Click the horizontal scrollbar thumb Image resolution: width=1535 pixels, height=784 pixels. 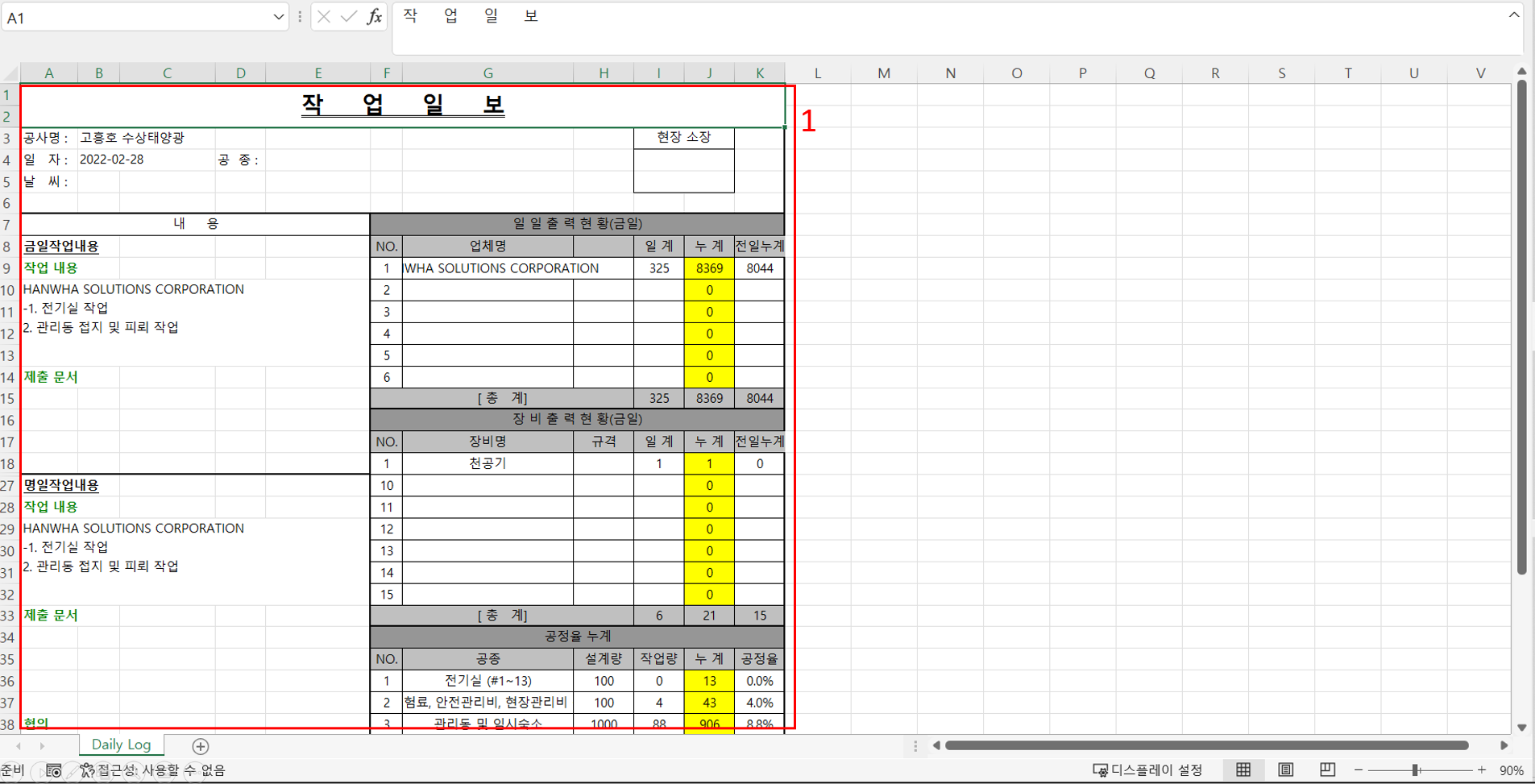coord(1206,745)
